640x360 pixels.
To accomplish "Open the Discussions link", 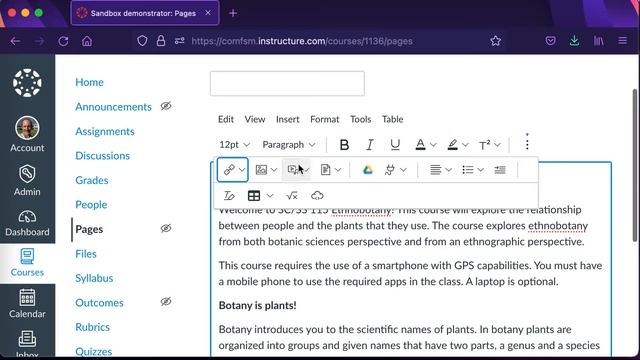I will [102, 156].
